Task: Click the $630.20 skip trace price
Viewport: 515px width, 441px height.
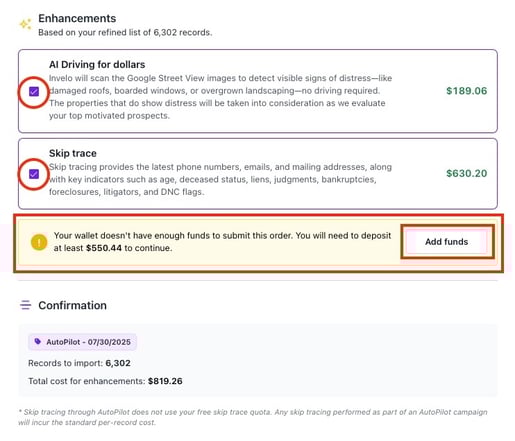Action: [x=466, y=173]
